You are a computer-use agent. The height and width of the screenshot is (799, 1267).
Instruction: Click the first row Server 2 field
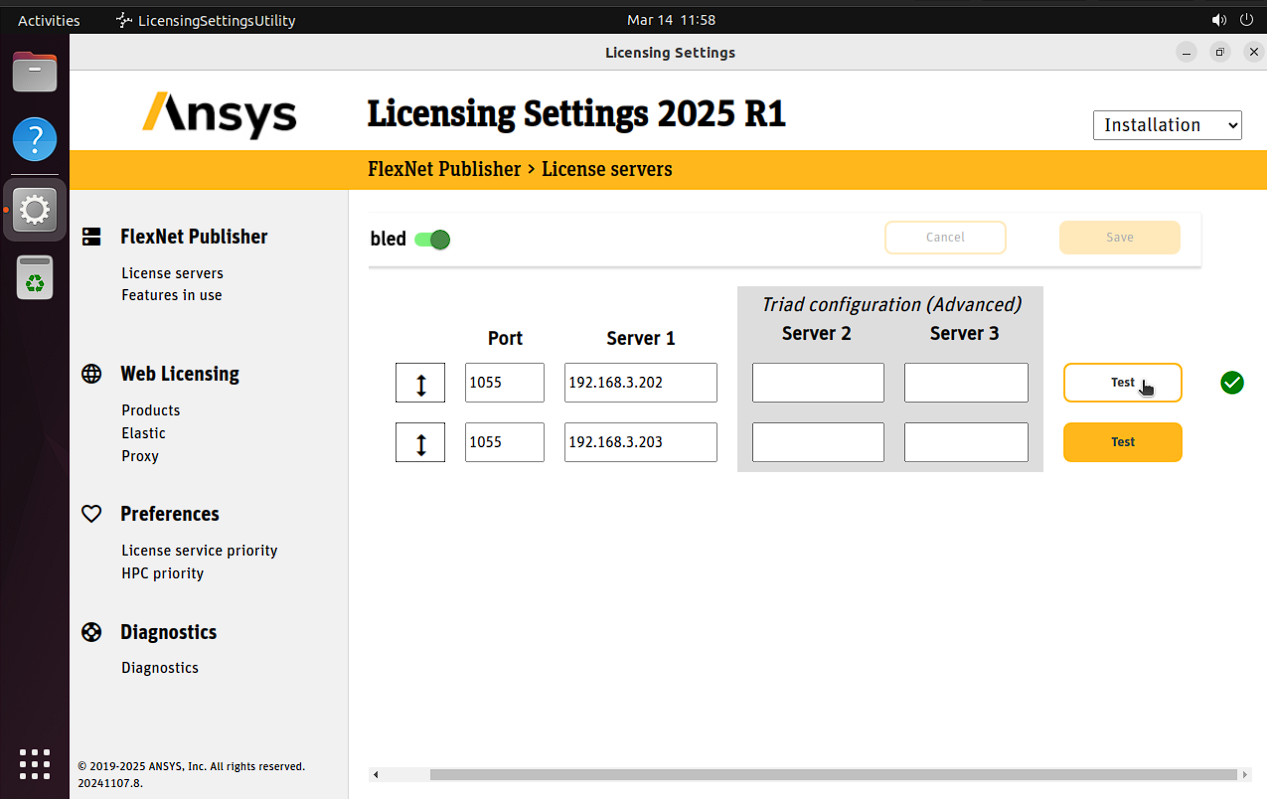click(817, 383)
